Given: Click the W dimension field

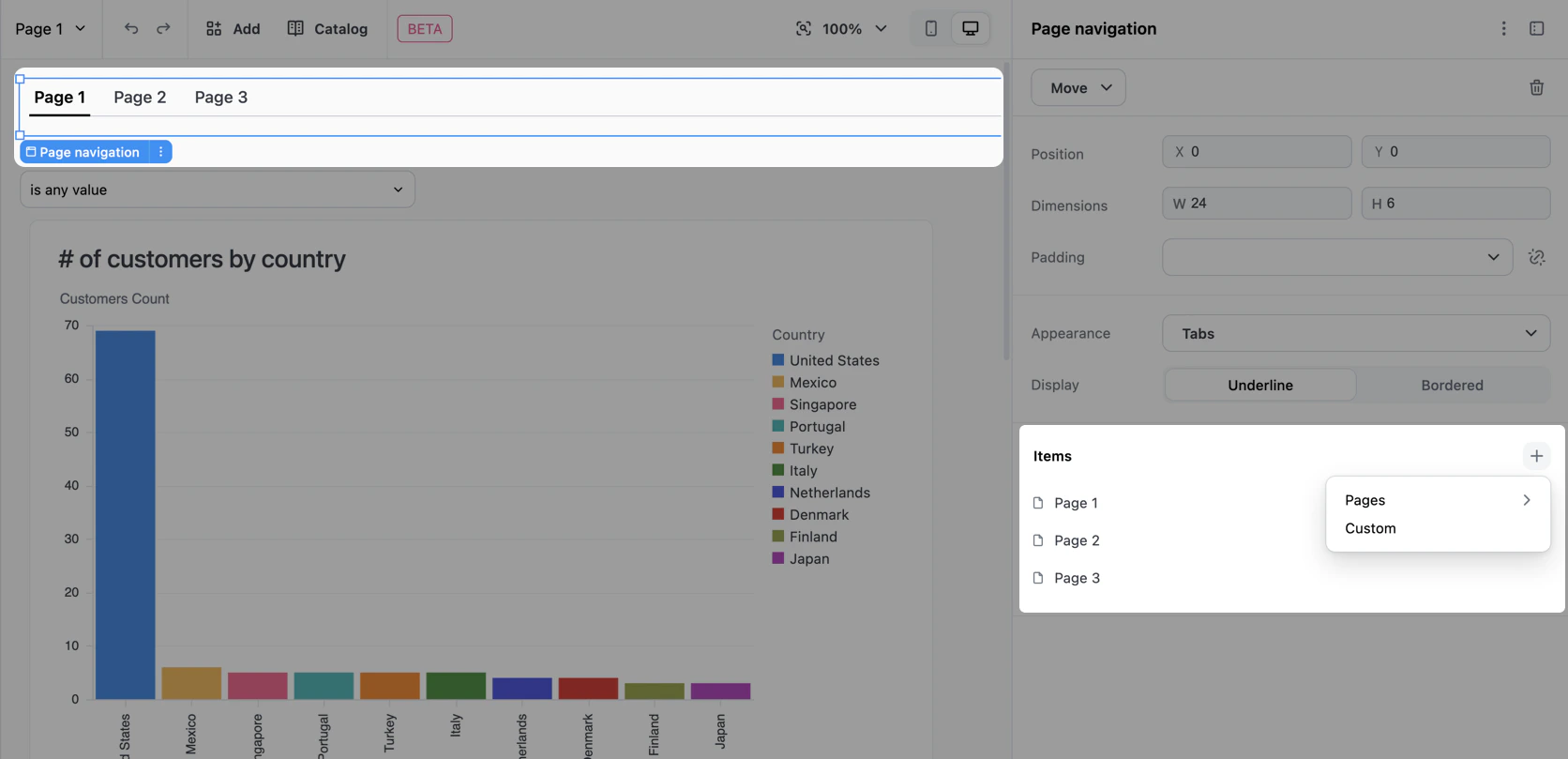Looking at the screenshot, I should [x=1257, y=203].
